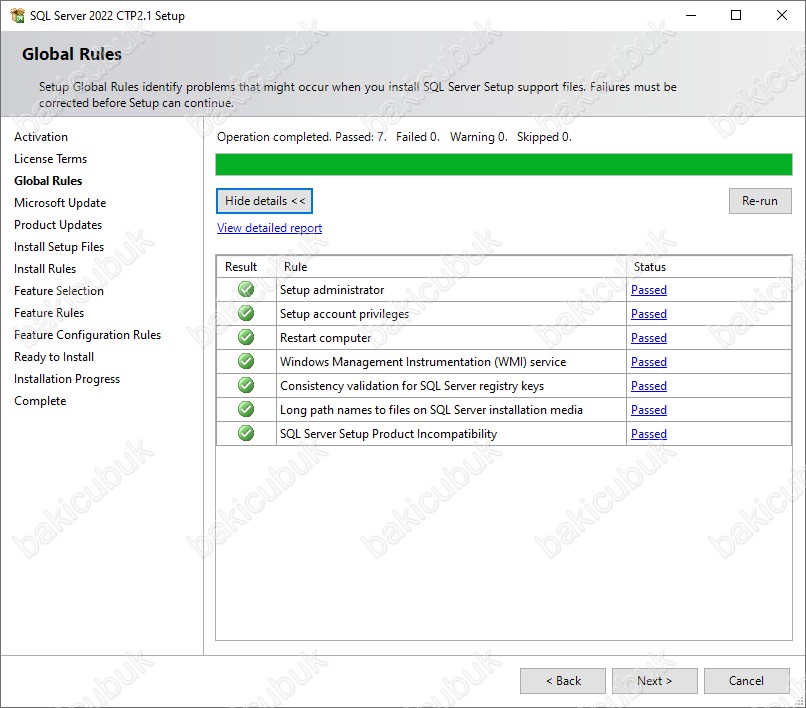Screen dimensions: 806x708
Task: Click the Setup administrator rule text
Action: click(332, 290)
